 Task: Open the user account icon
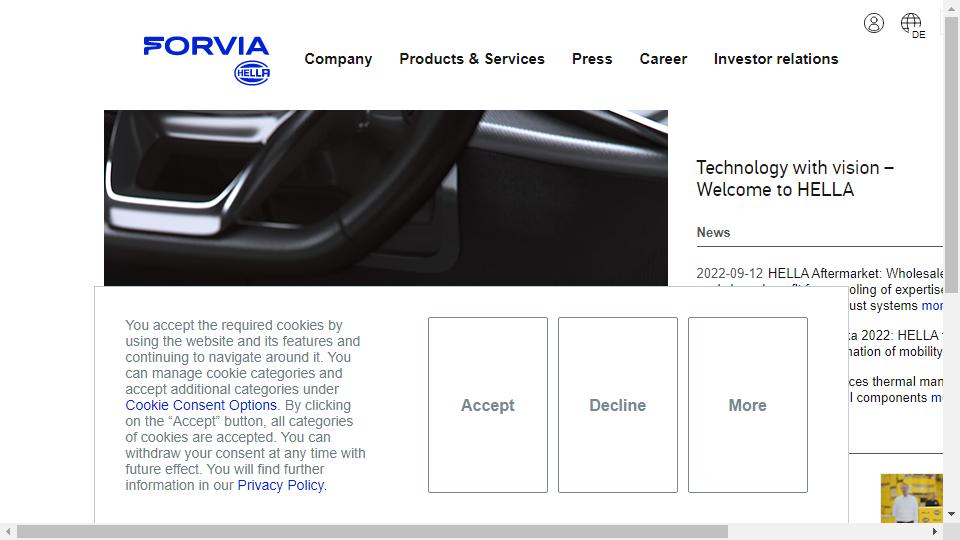pos(874,23)
